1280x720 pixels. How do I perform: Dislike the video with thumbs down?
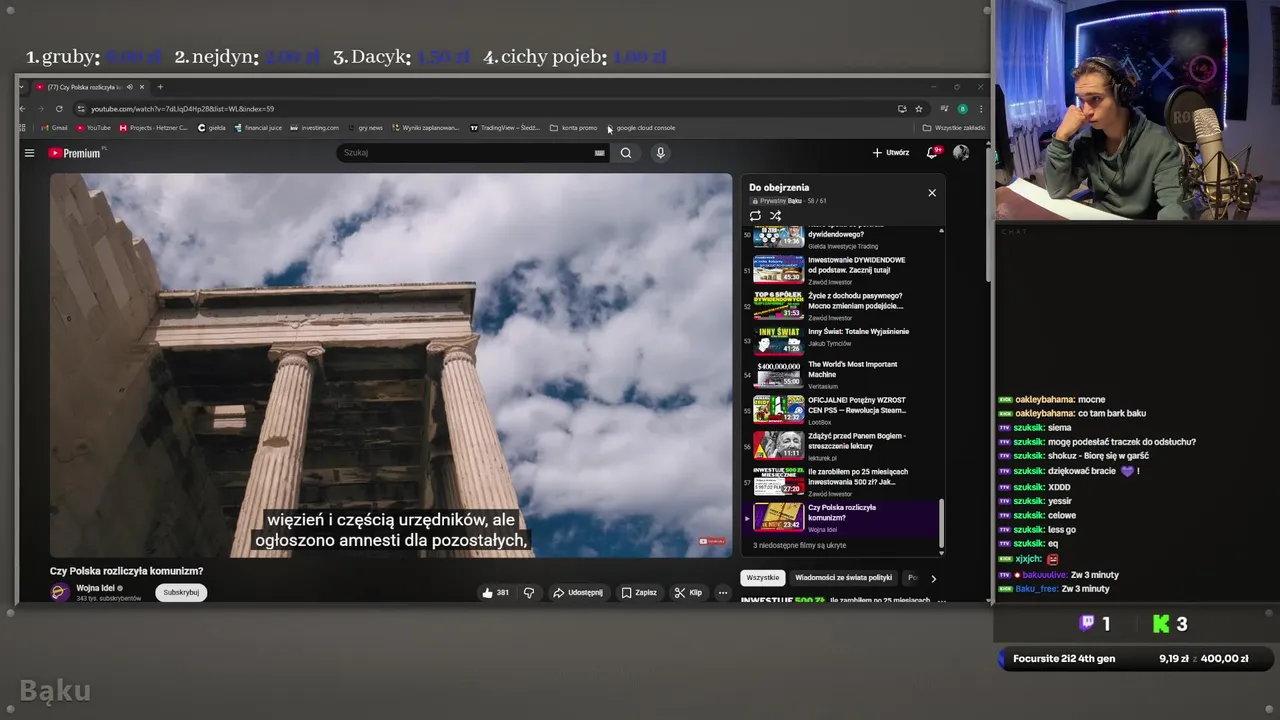pyautogui.click(x=529, y=593)
